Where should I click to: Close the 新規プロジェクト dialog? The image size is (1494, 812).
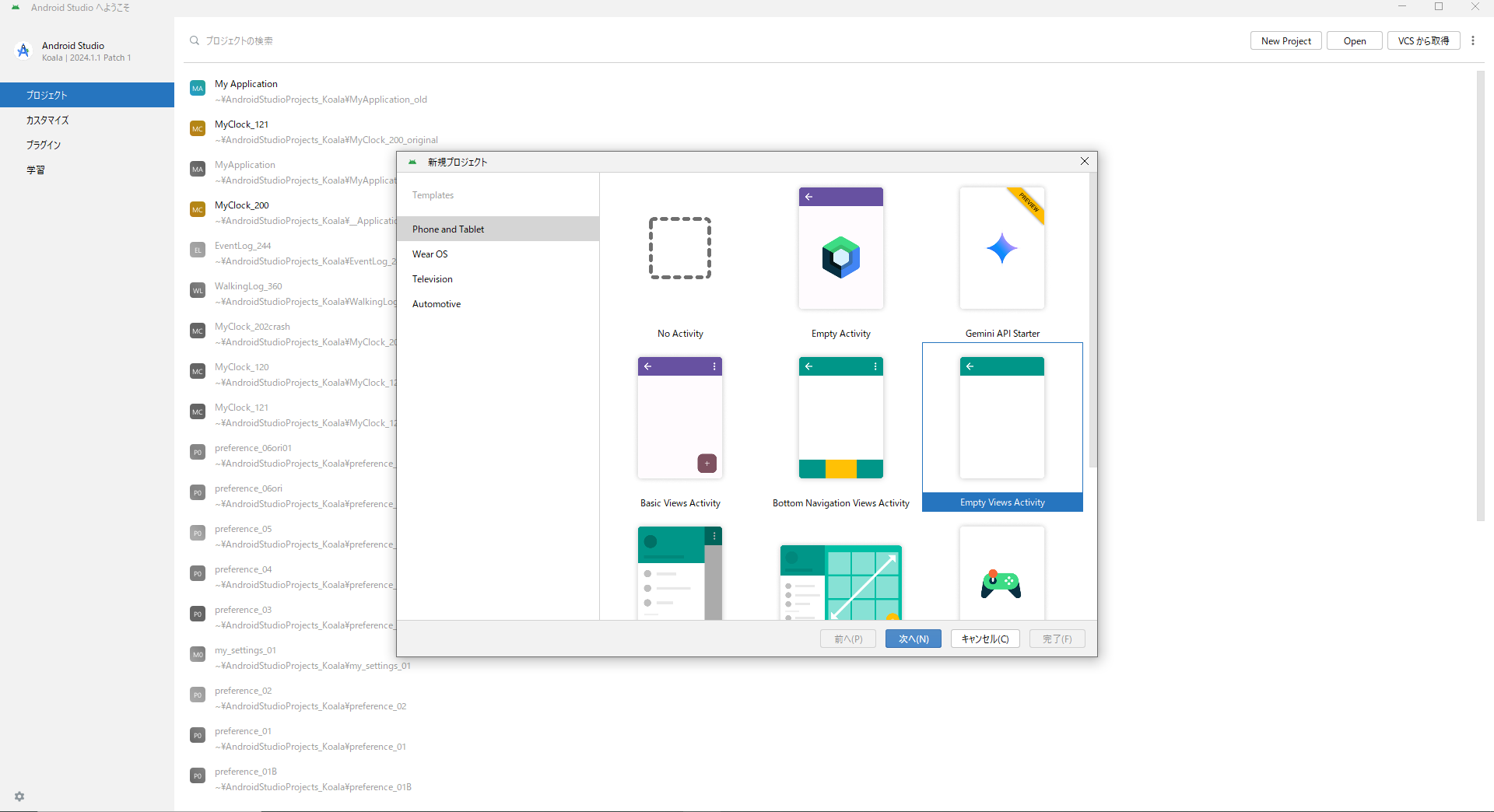pyautogui.click(x=1085, y=161)
